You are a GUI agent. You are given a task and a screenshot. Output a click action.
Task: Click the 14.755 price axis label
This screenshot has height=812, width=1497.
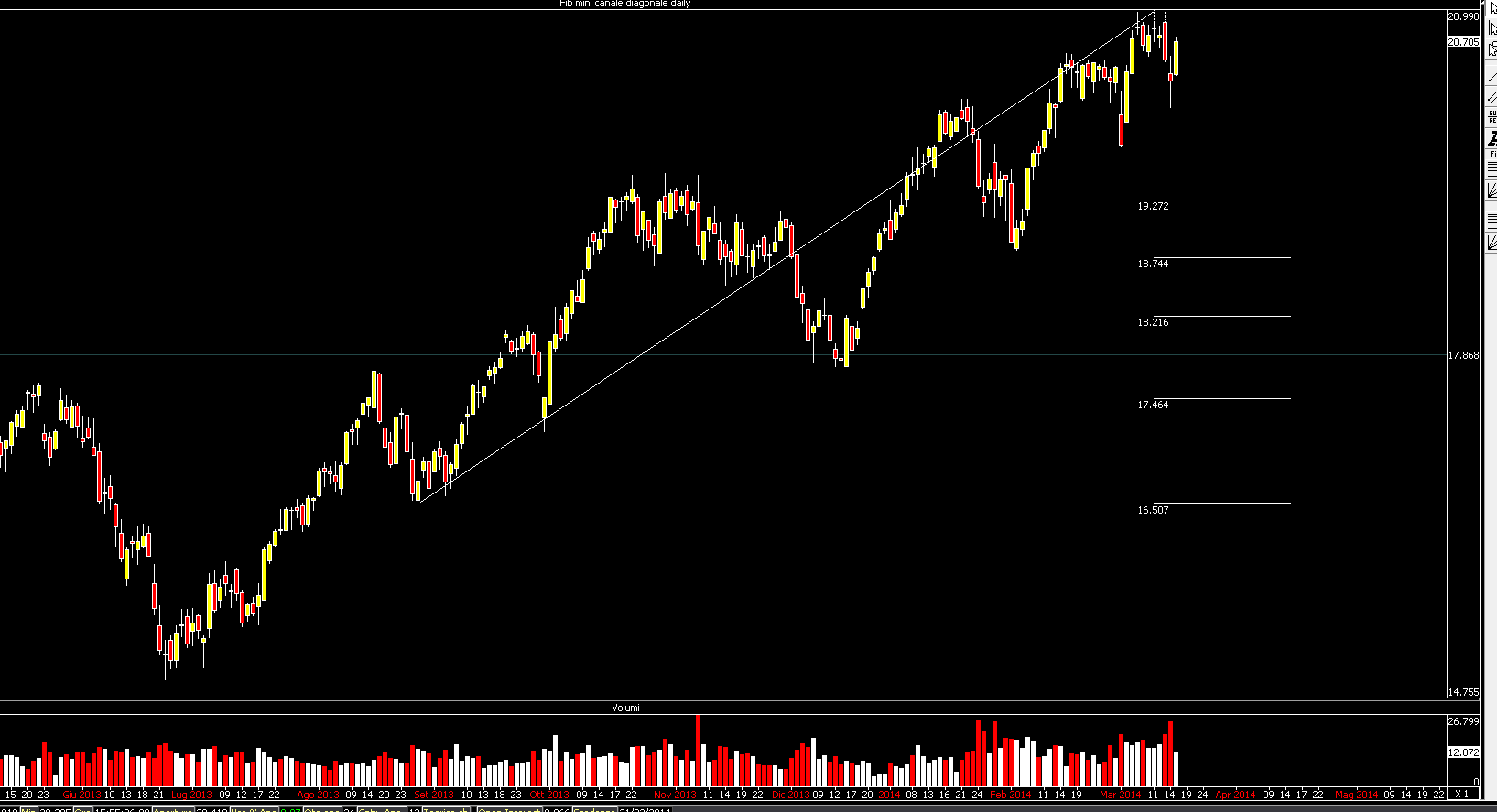tap(1463, 693)
